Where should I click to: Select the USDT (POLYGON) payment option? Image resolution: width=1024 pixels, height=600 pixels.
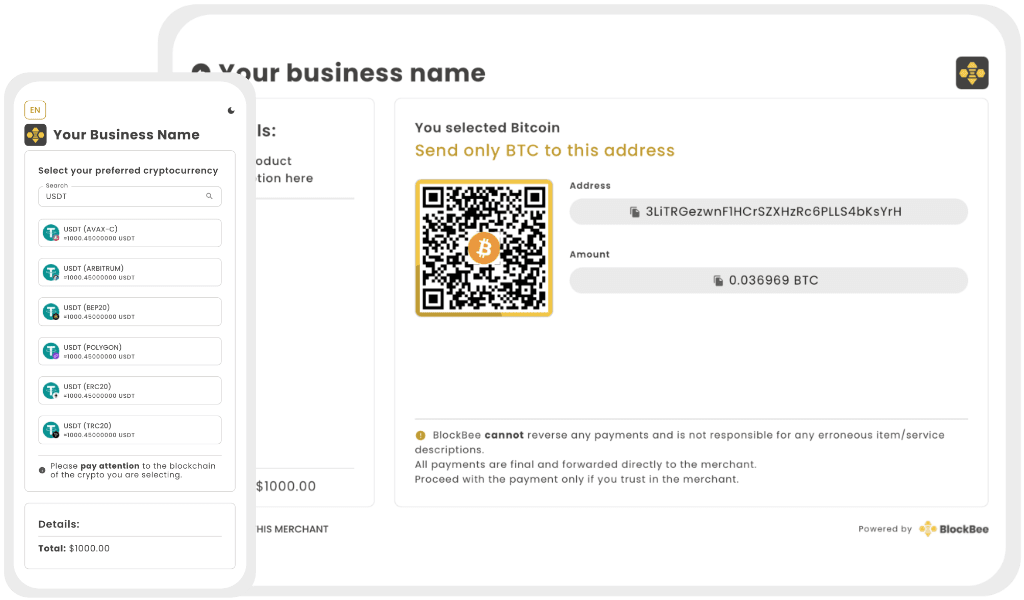click(129, 351)
